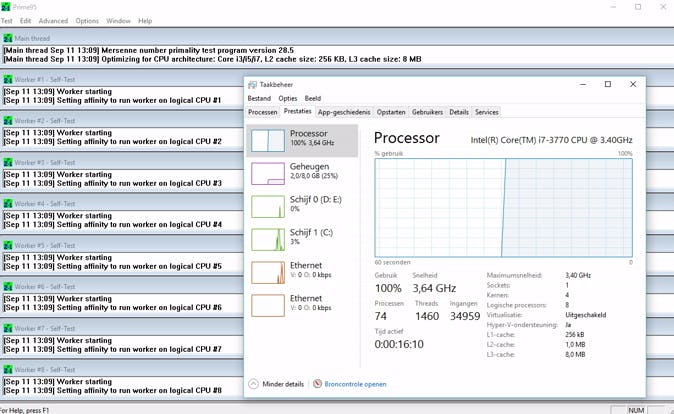This screenshot has width=674, height=414.
Task: Click the Main thread window icon
Action: 8,38
